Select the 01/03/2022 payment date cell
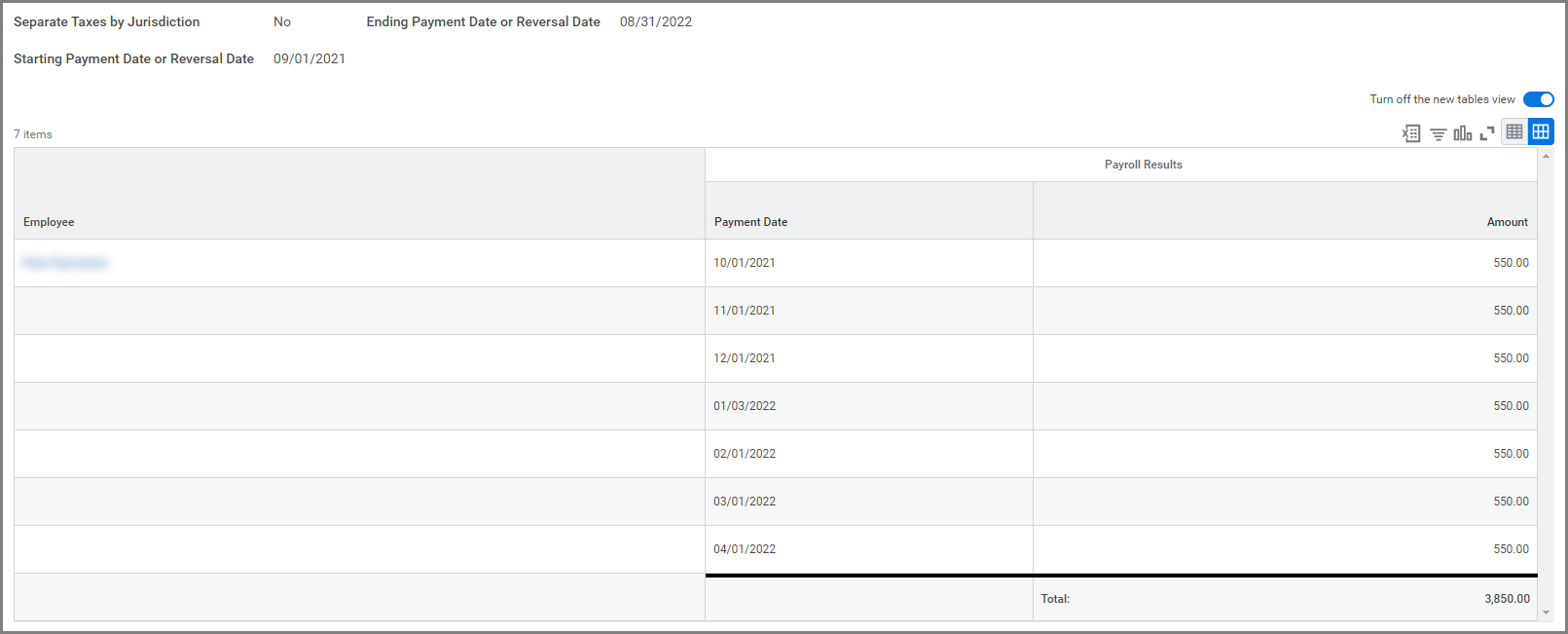 coord(869,406)
